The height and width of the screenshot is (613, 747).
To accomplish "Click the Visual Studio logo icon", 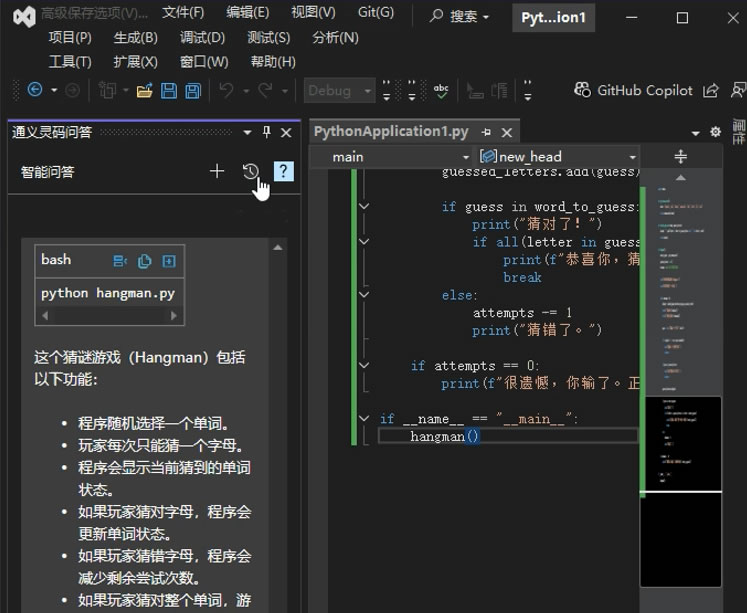I will coord(24,18).
